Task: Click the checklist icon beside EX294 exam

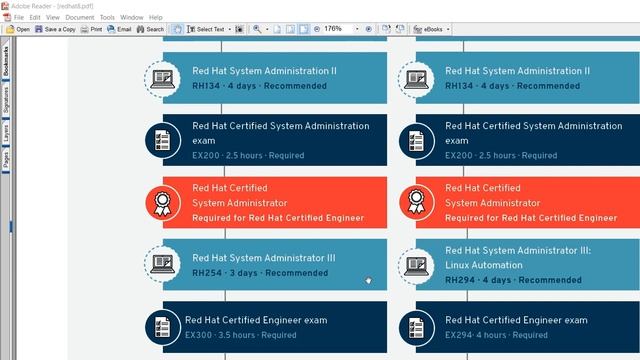Action: 416,328
